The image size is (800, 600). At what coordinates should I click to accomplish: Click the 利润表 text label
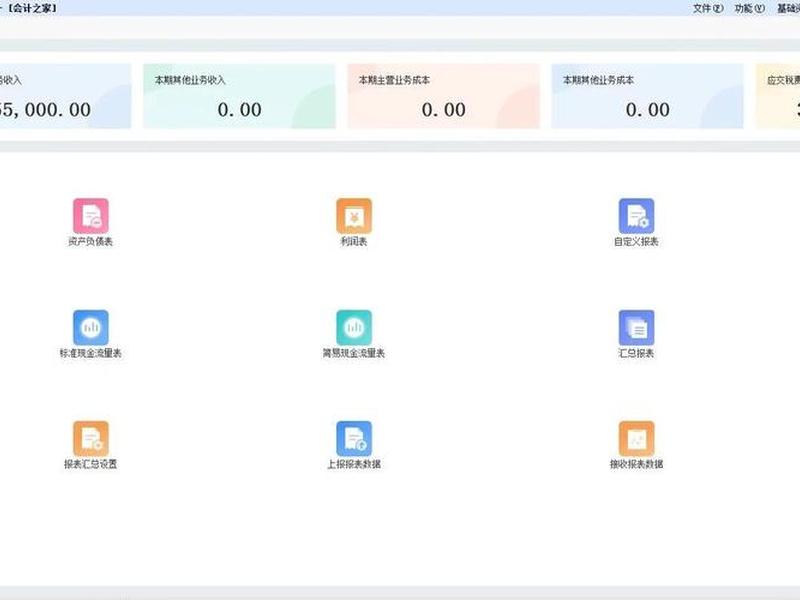point(354,241)
